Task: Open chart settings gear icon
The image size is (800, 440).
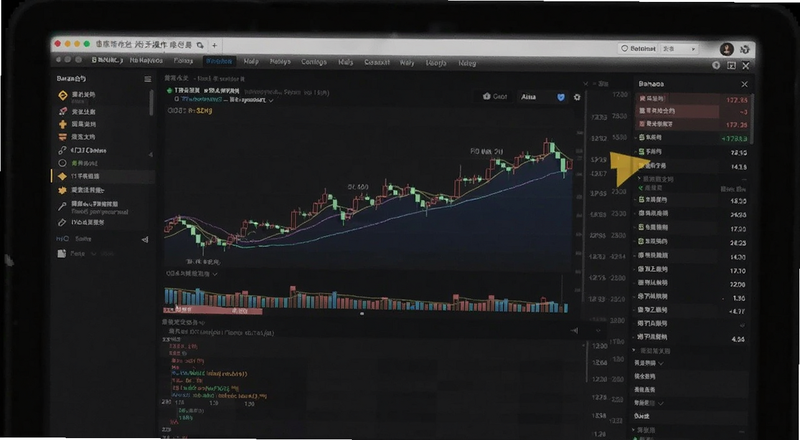Action: [577, 97]
